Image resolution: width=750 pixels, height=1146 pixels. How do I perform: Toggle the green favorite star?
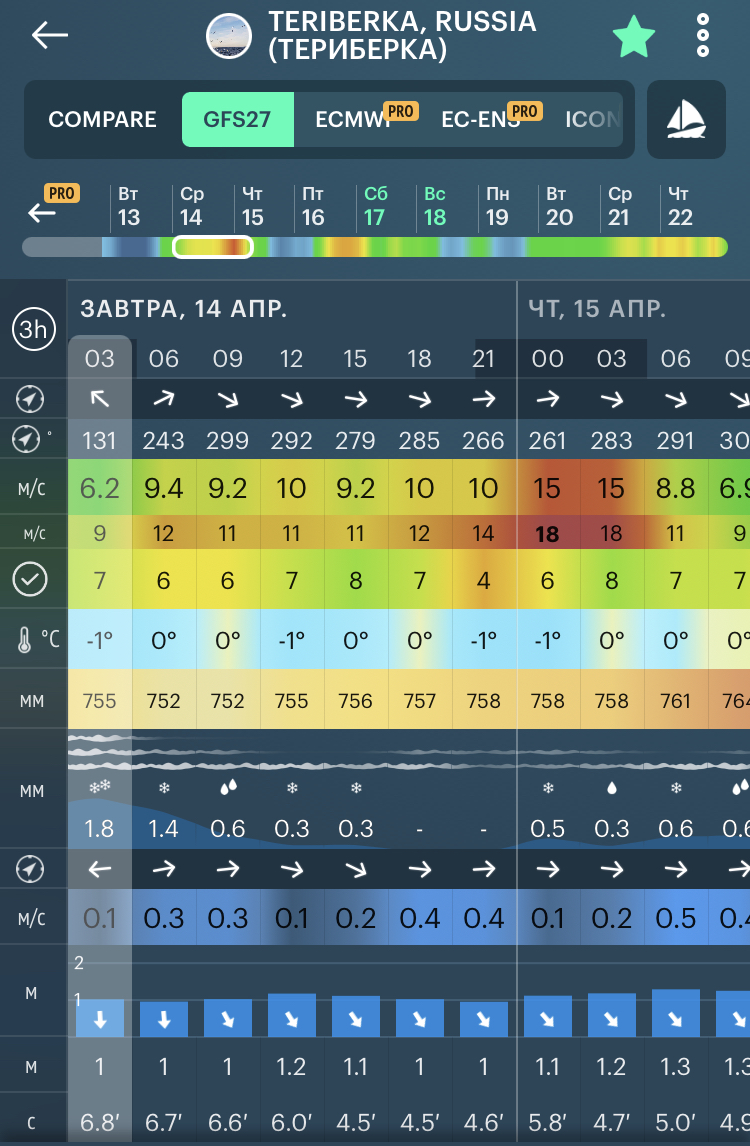[634, 37]
